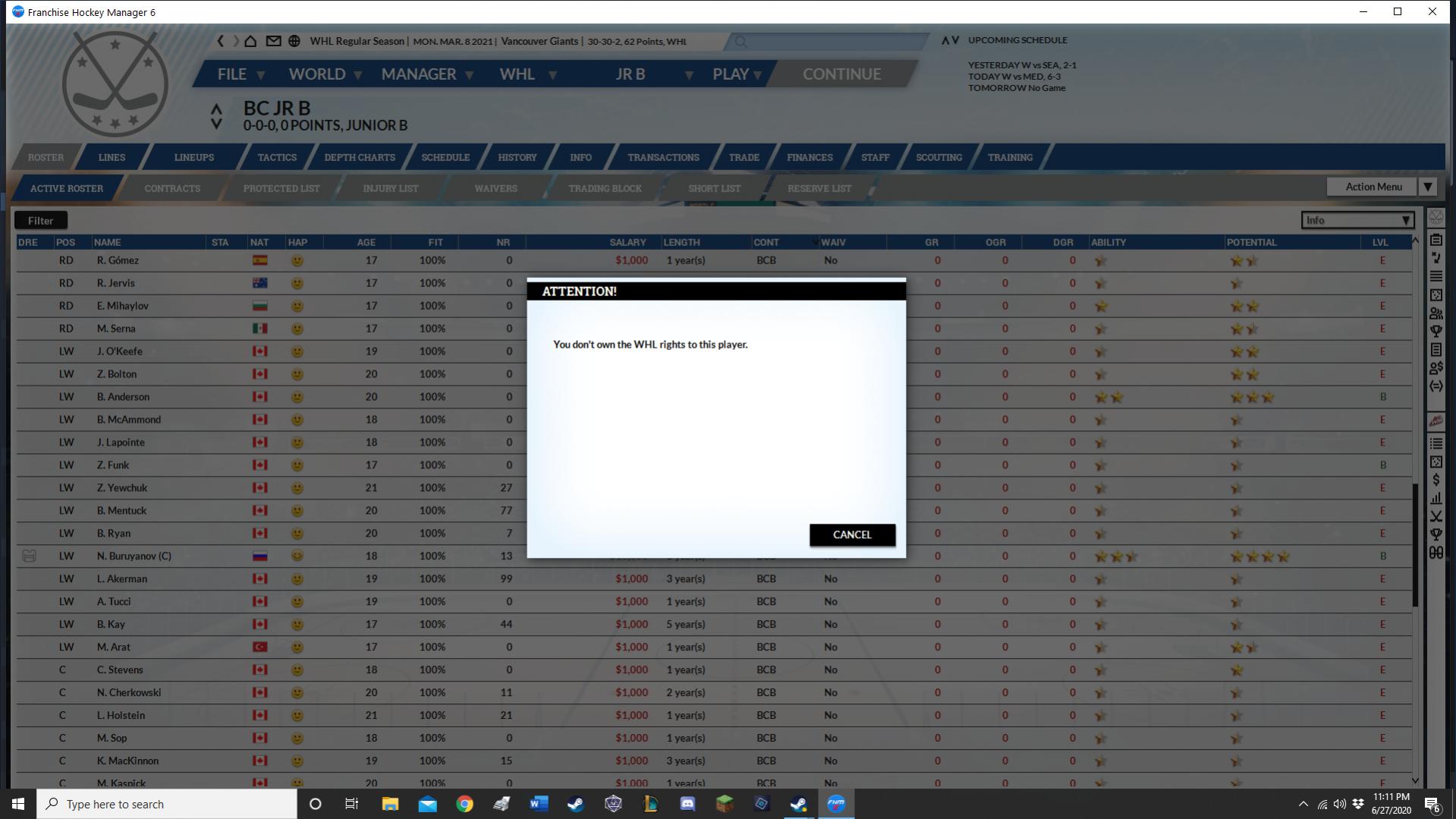Open the Info view dropdown
Screen dimensions: 1456x819
pos(1357,220)
